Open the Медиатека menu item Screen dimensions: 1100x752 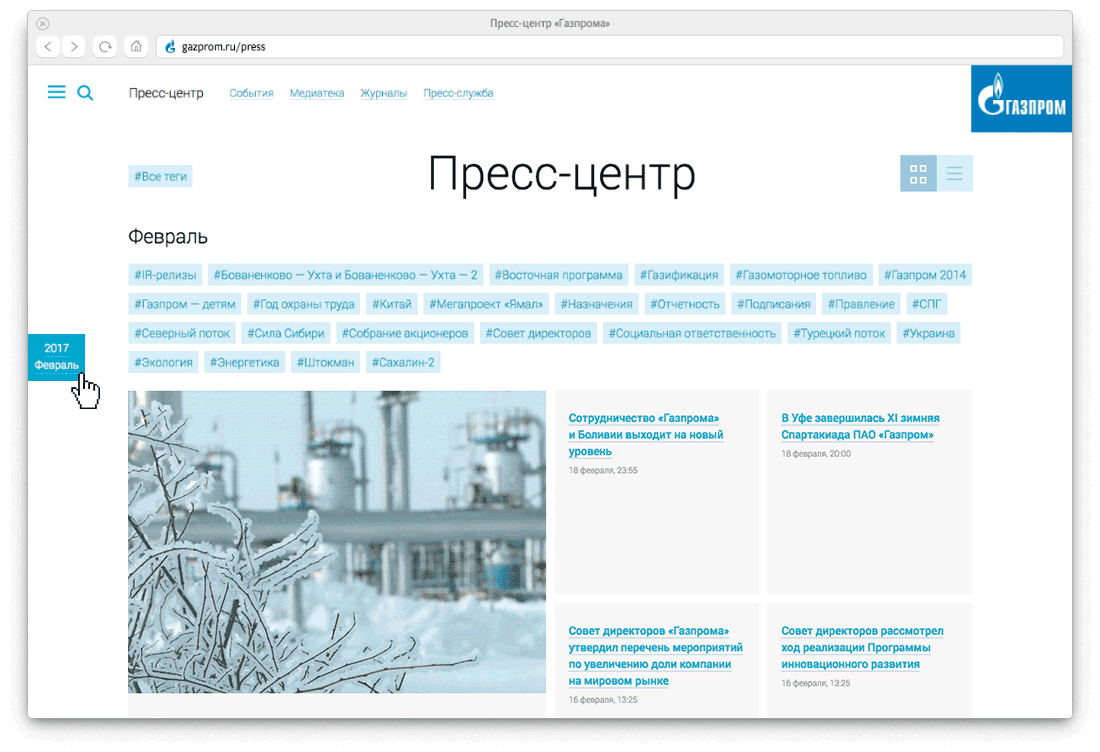coord(317,93)
